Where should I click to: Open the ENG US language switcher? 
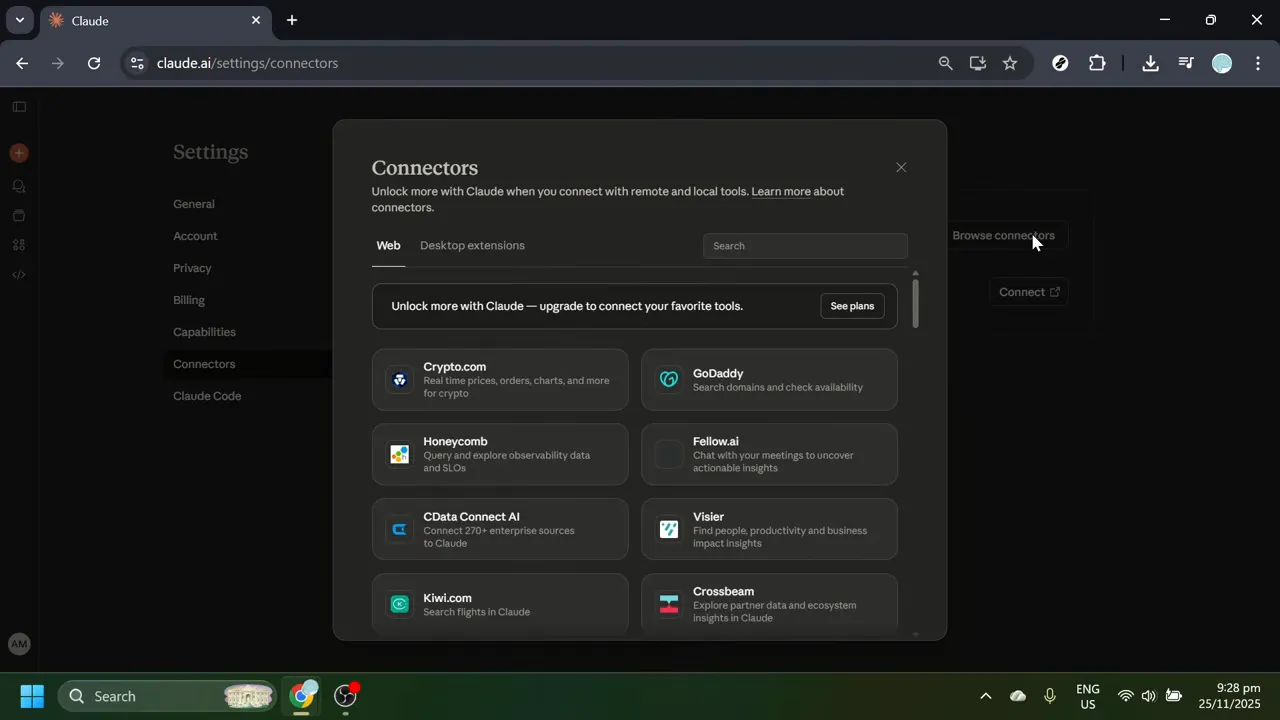(1087, 696)
